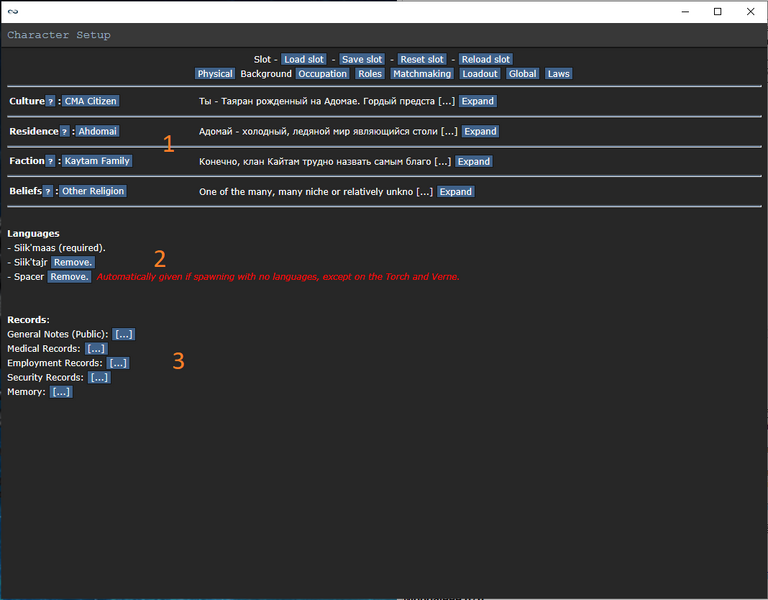Edit the Medical Records entry
Image resolution: width=768 pixels, height=600 pixels.
[96, 349]
